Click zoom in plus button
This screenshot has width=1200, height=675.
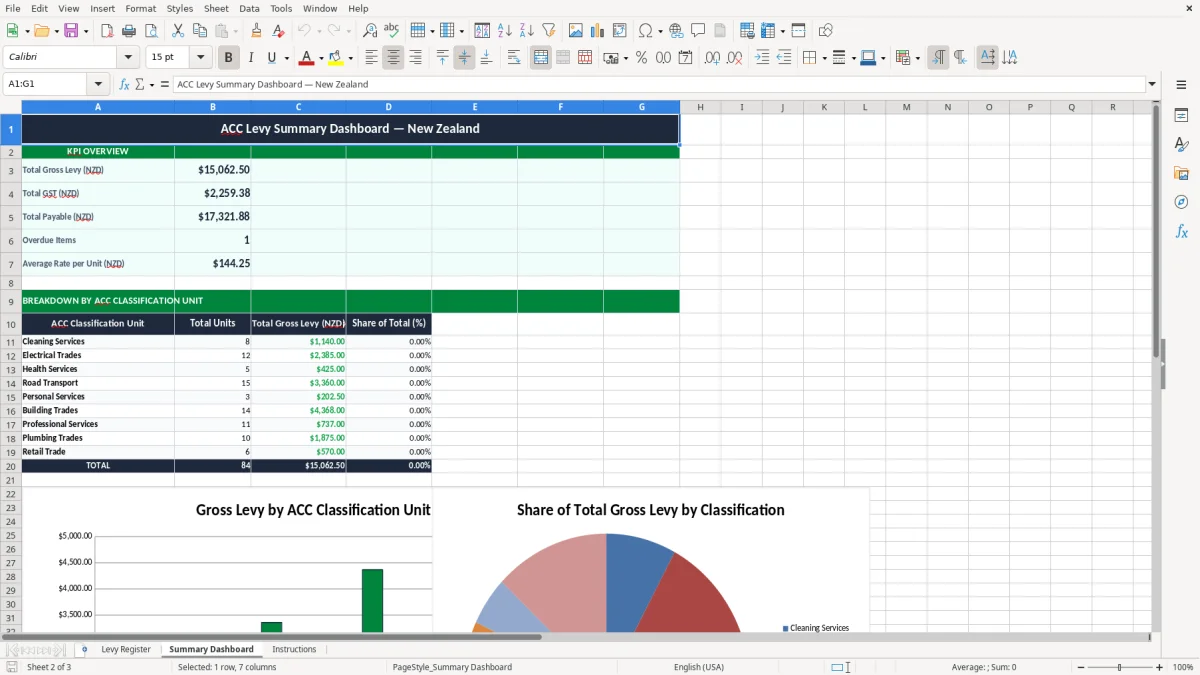[x=1160, y=667]
